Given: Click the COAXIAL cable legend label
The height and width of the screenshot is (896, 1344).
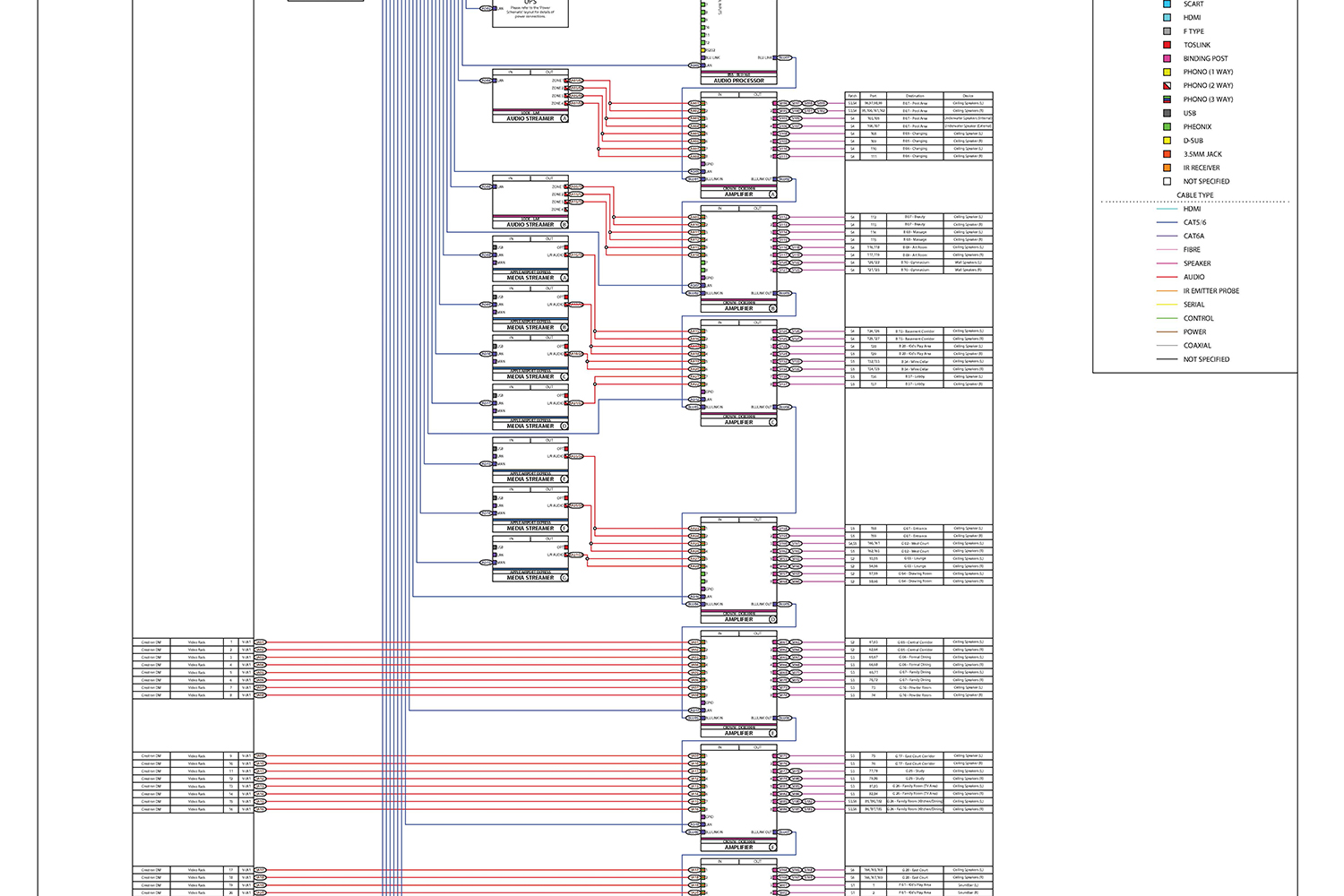Looking at the screenshot, I should click(1197, 346).
